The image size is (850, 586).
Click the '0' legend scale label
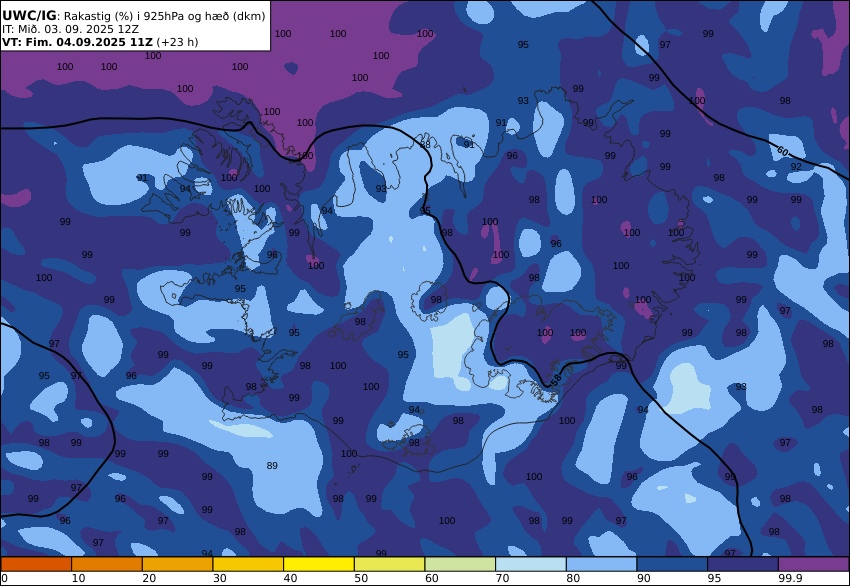coord(4,578)
